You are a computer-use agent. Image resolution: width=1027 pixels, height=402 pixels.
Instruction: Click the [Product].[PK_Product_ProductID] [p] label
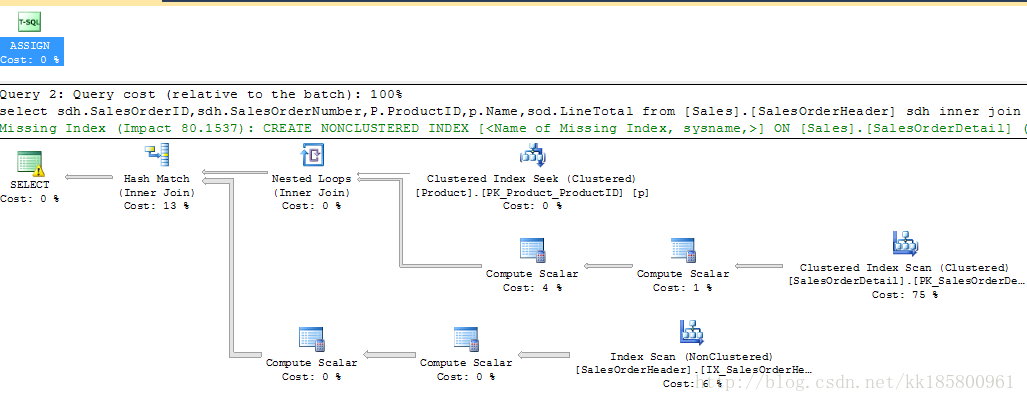pyautogui.click(x=532, y=192)
